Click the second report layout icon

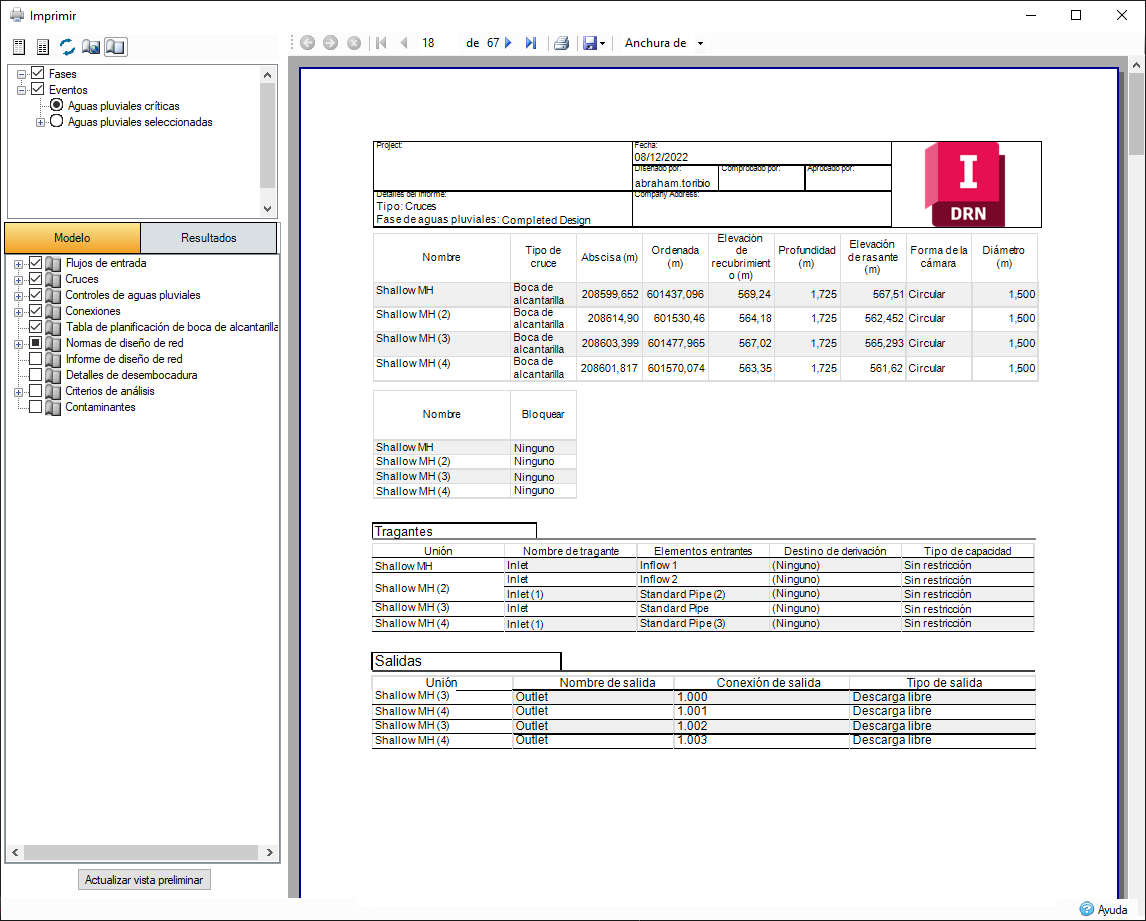pos(43,47)
